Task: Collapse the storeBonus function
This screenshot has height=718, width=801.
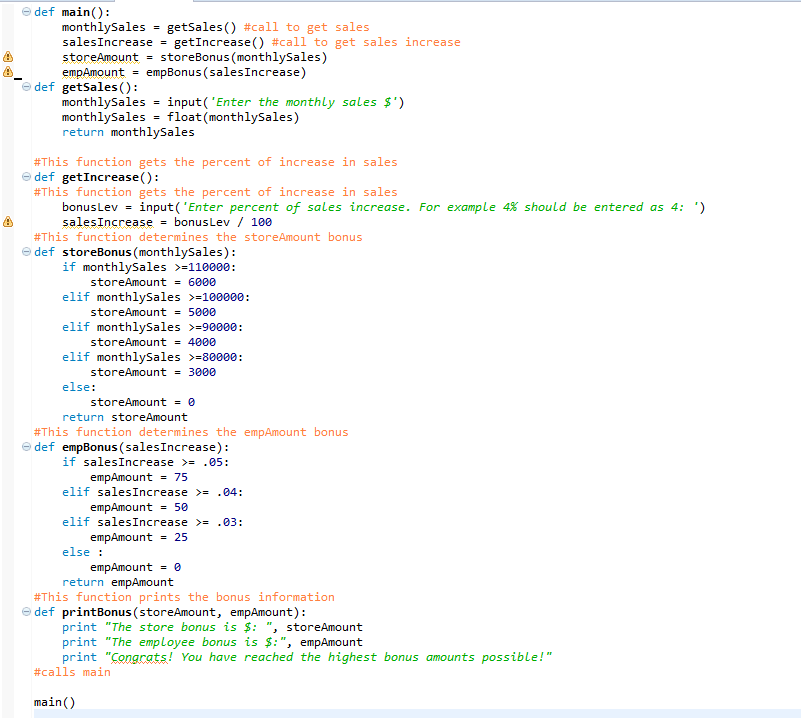Action: (x=25, y=252)
